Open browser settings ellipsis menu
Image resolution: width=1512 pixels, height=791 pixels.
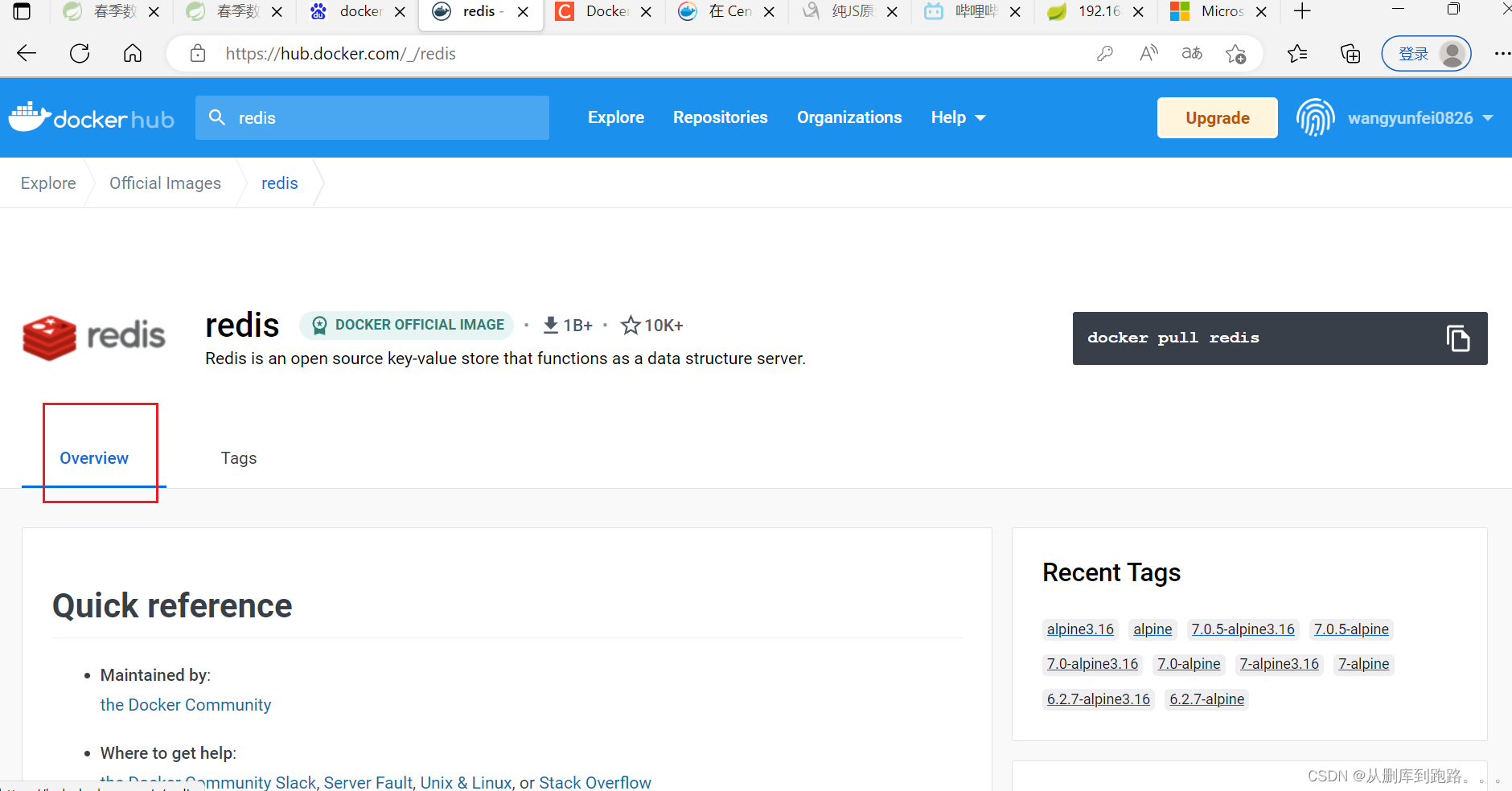(x=1502, y=54)
